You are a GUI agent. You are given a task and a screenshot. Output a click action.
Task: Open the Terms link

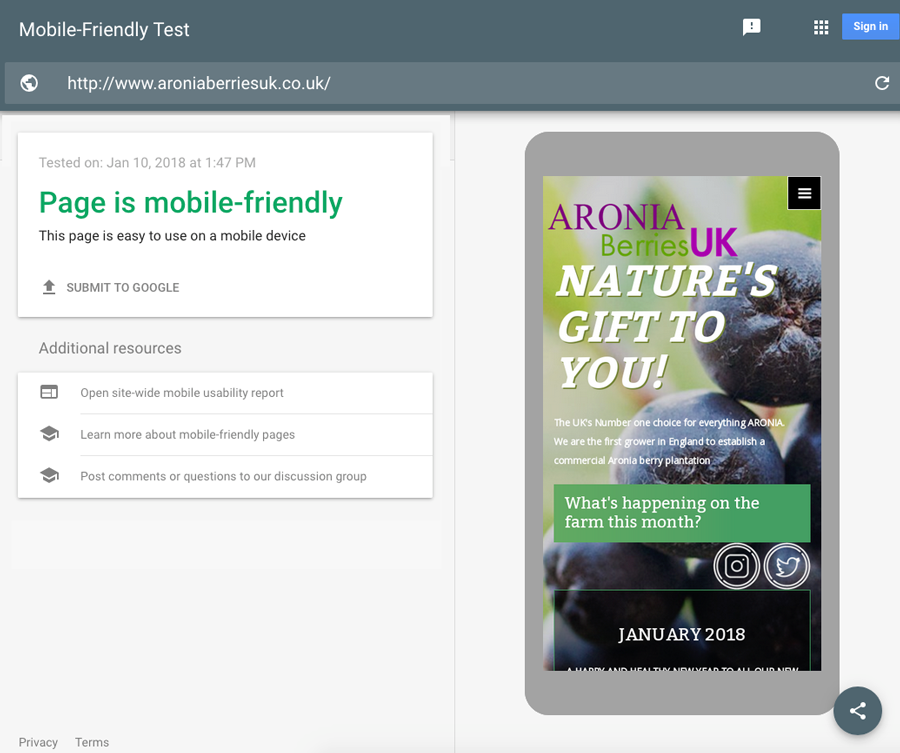coord(92,742)
